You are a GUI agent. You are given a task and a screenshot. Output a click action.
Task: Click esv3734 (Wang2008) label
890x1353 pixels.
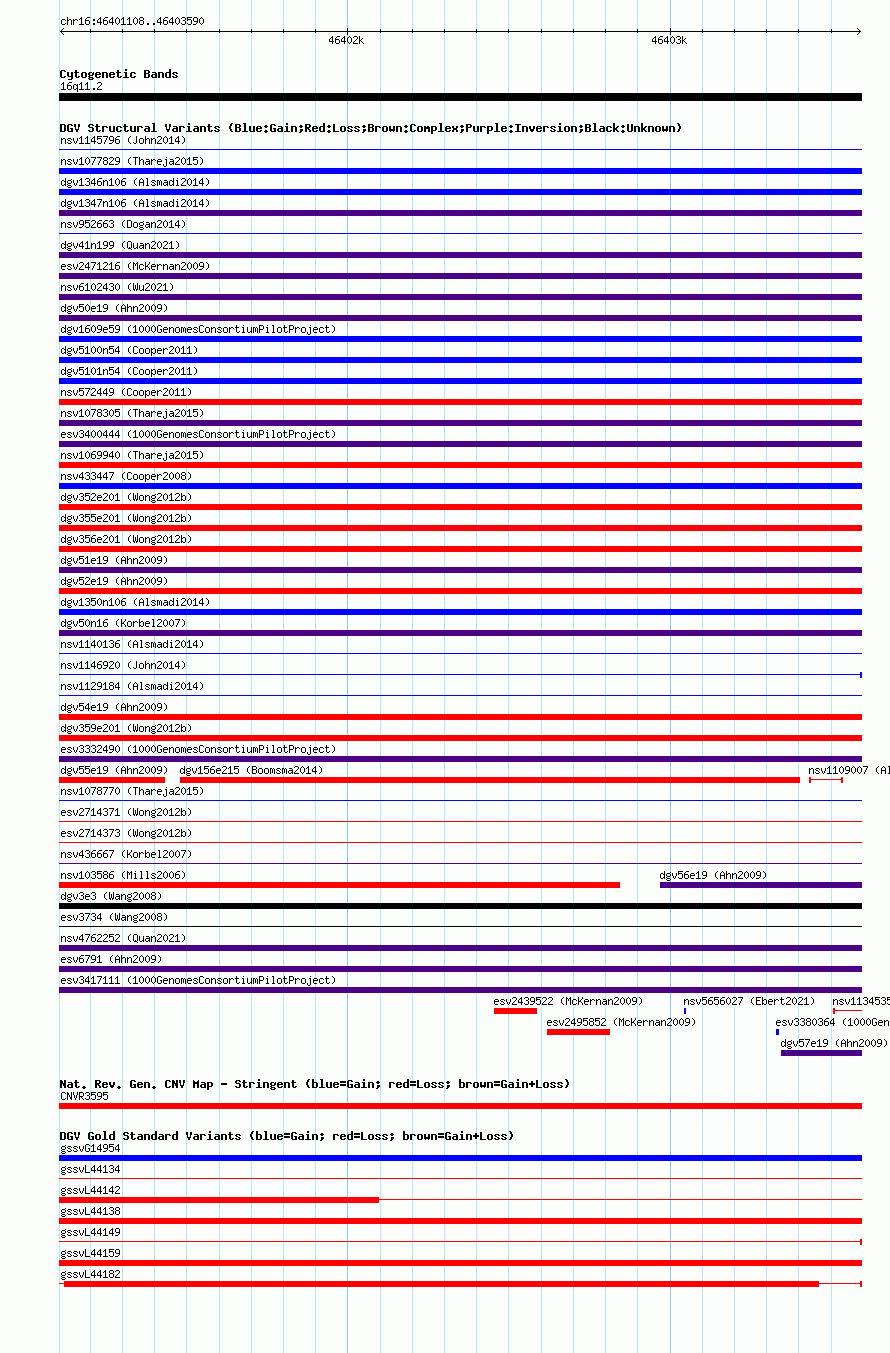[114, 917]
